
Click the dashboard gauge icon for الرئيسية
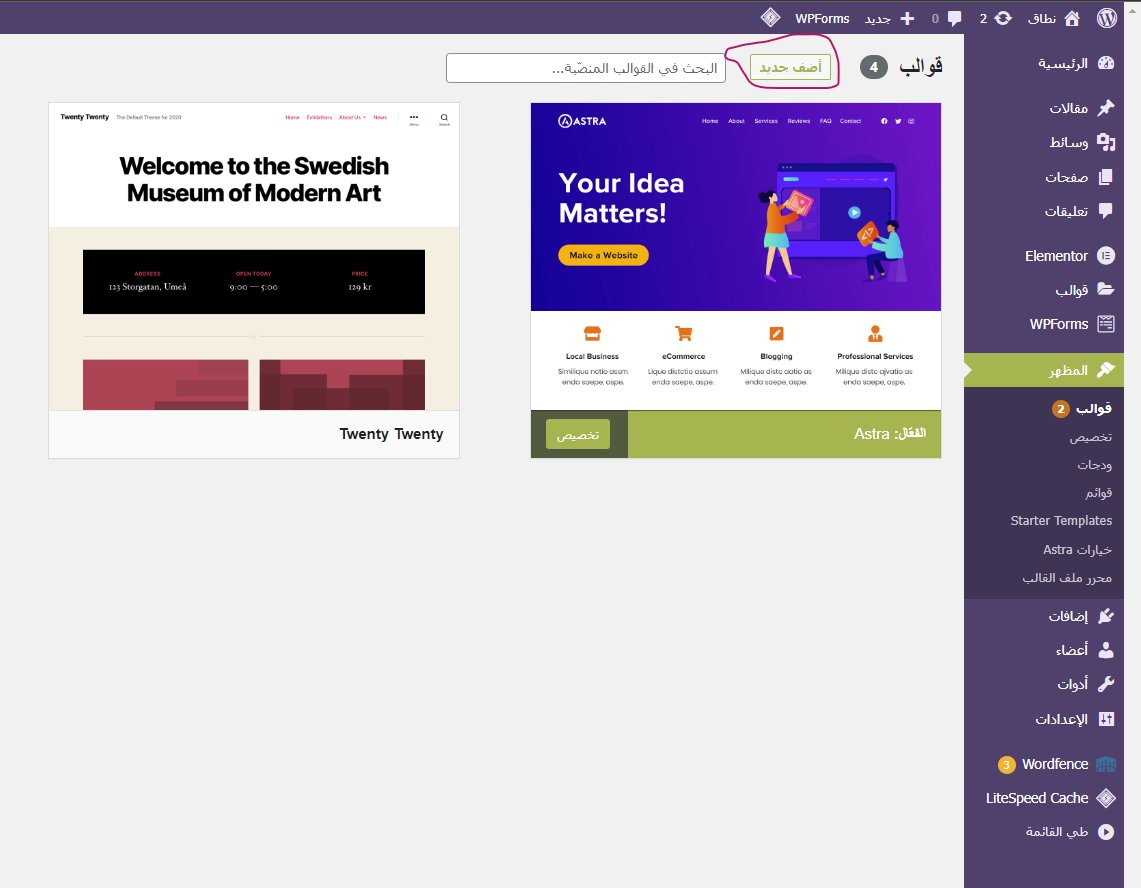[1106, 63]
